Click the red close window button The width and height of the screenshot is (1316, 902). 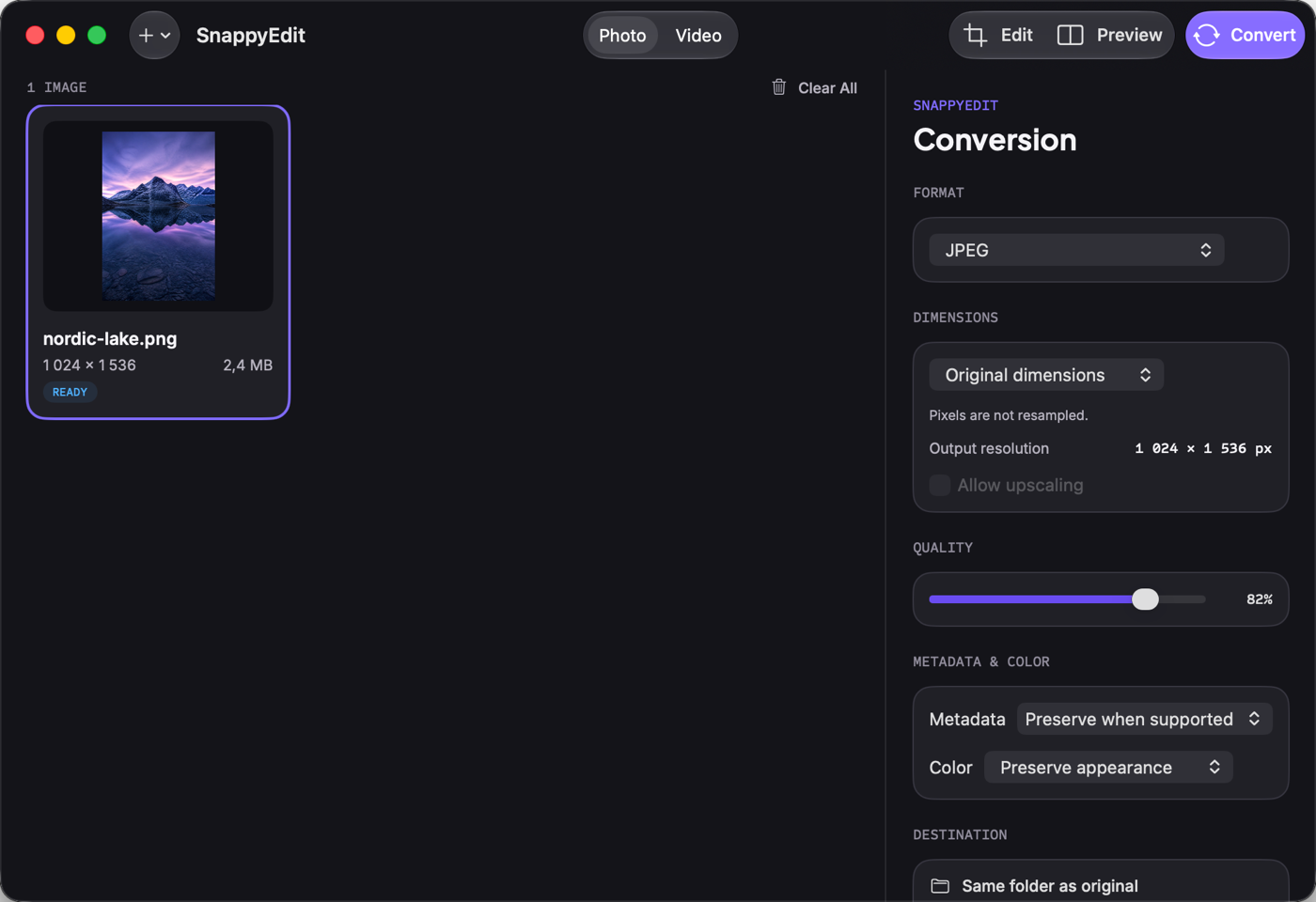click(35, 36)
